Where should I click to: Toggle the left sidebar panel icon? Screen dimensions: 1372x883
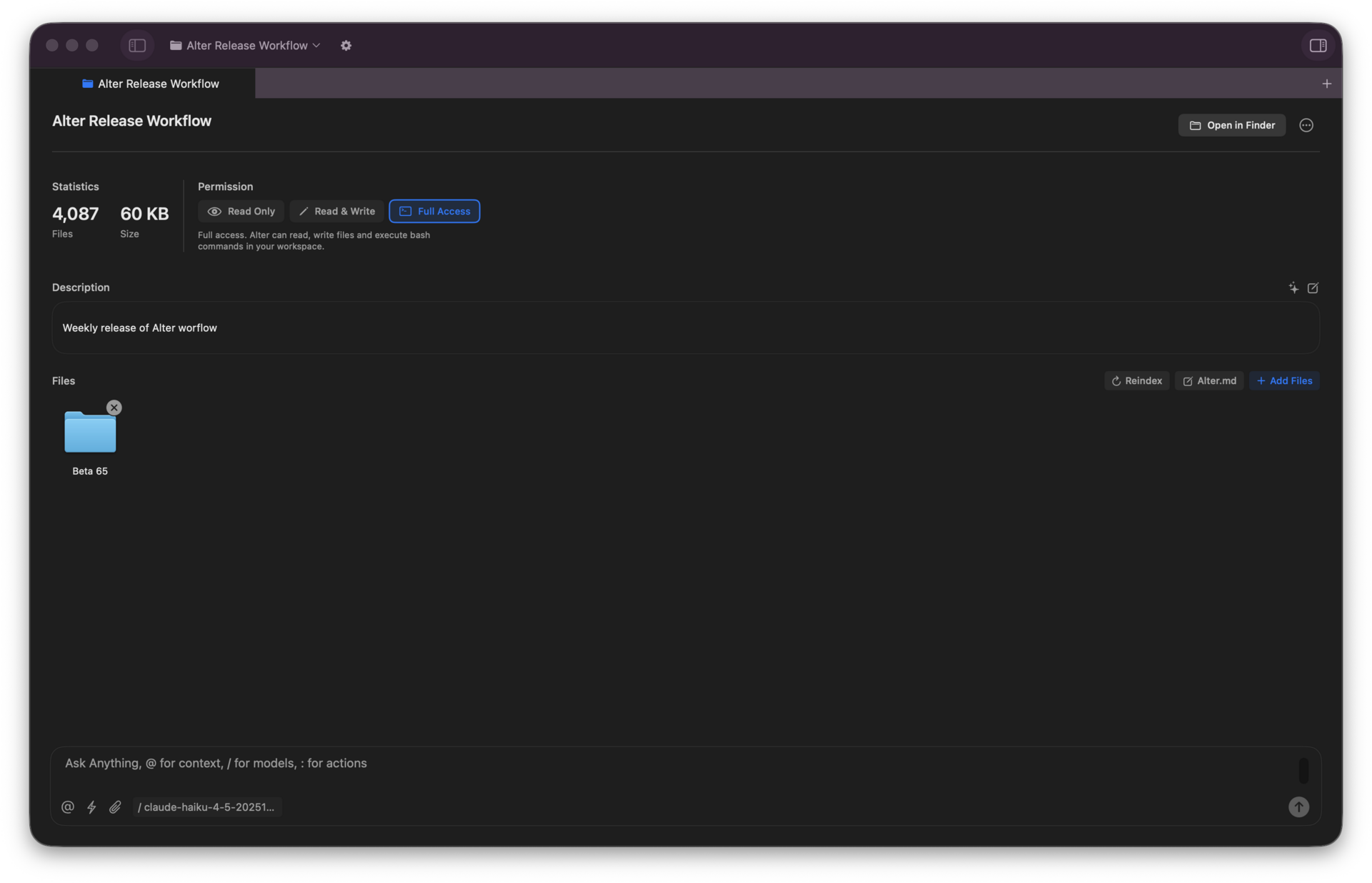tap(137, 45)
